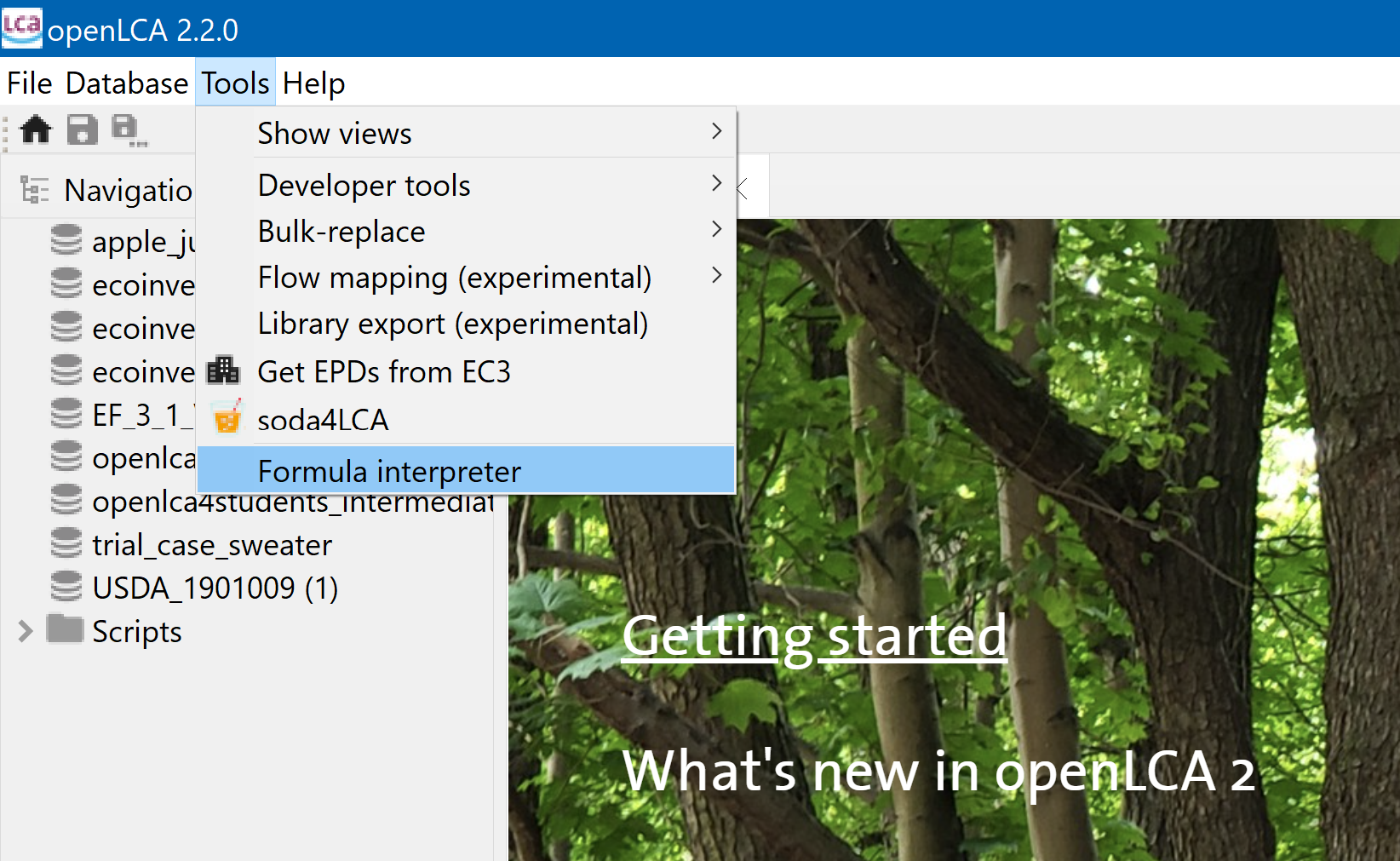Click the Save As toolbar icon
This screenshot has width=1400, height=861.
pyautogui.click(x=129, y=130)
